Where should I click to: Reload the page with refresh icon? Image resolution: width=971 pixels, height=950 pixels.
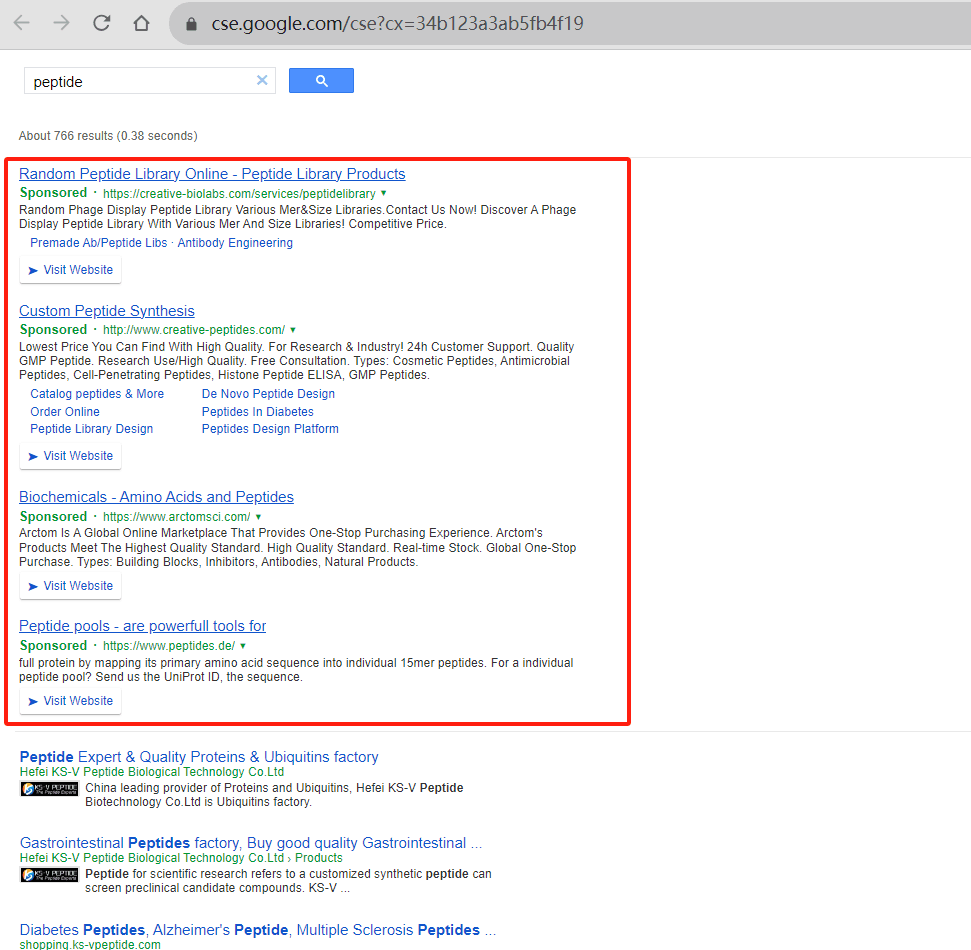pos(102,24)
